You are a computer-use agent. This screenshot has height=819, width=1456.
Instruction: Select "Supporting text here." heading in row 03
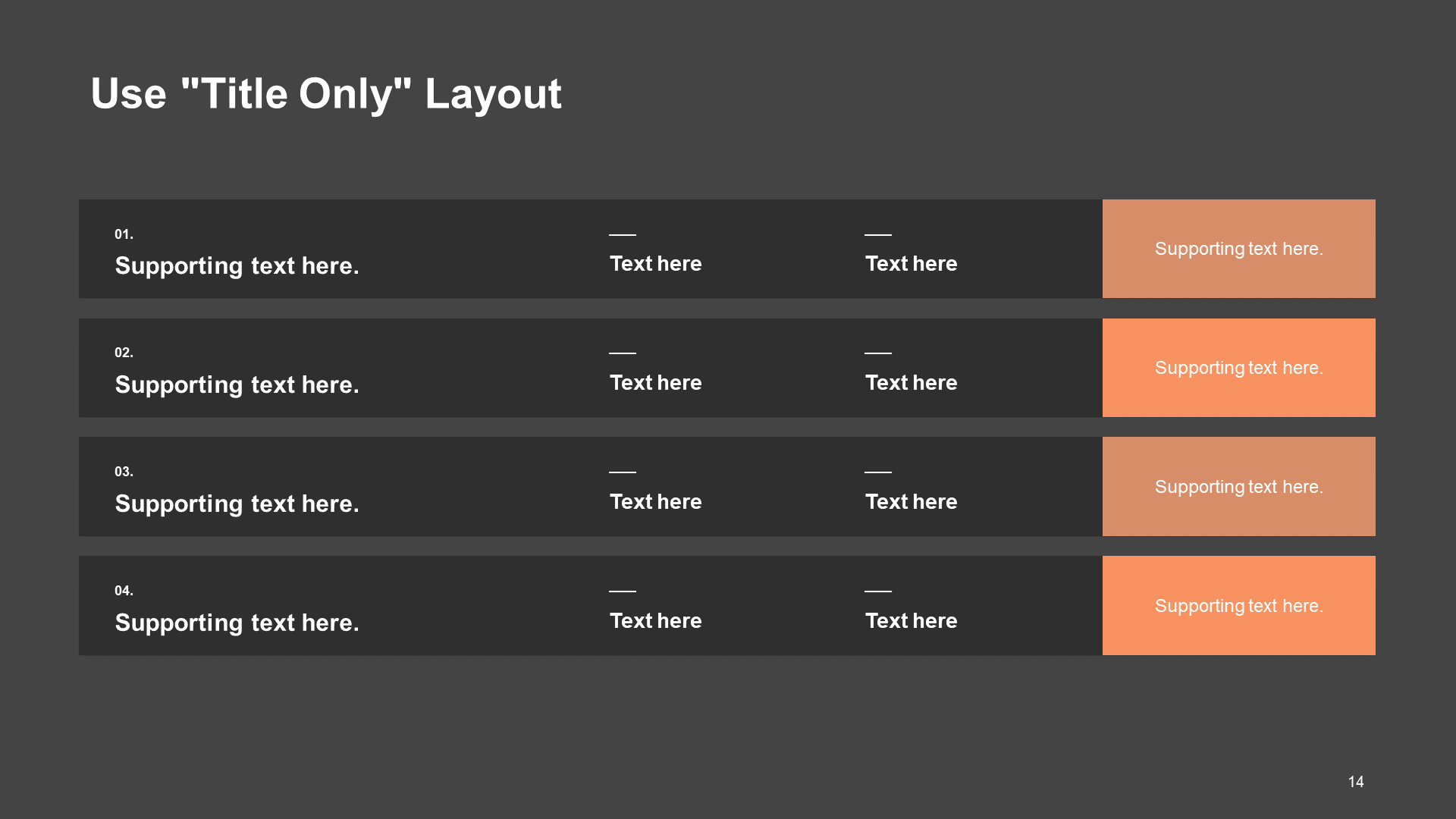click(237, 504)
